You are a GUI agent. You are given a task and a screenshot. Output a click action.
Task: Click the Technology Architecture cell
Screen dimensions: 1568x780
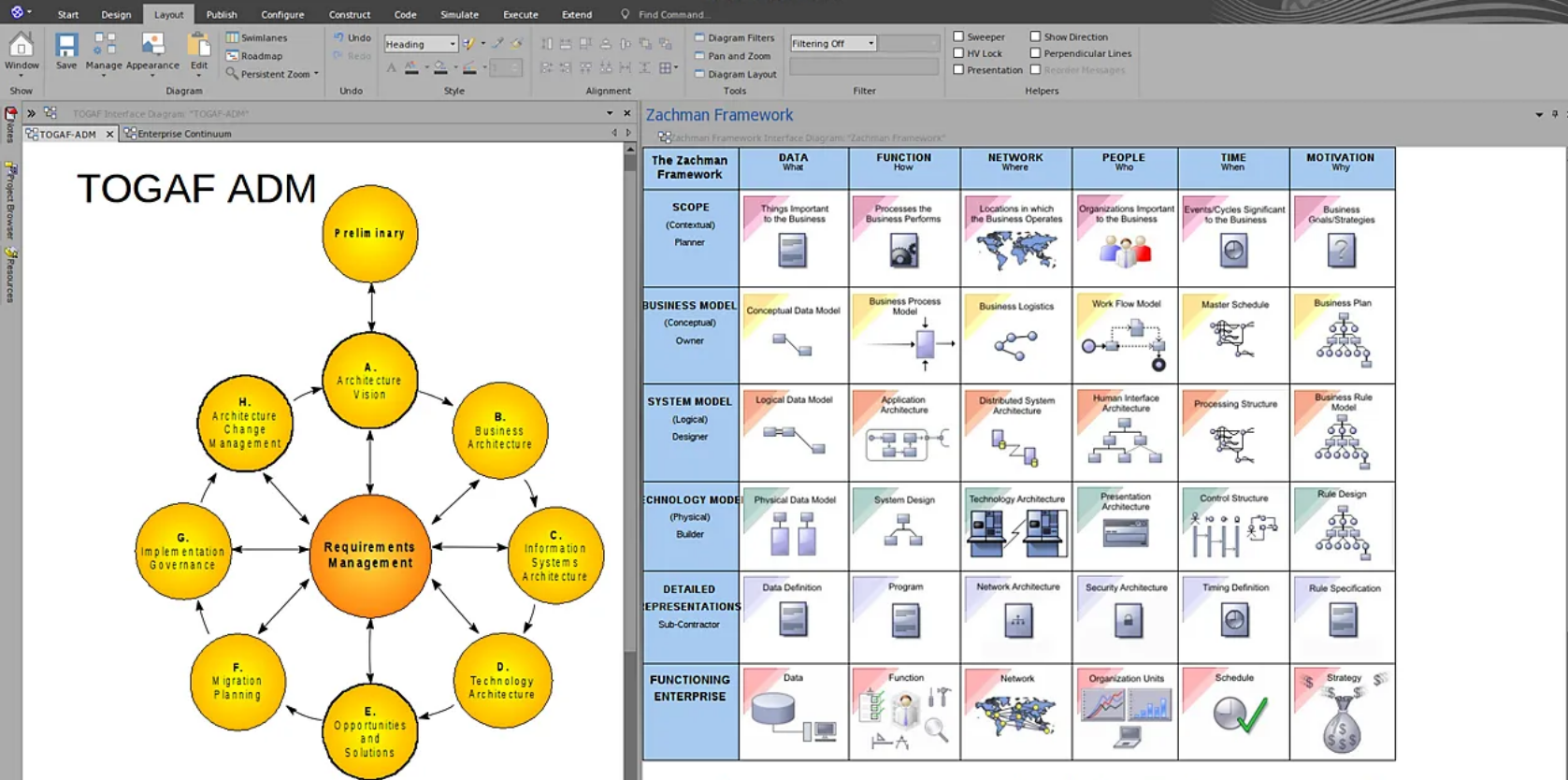1016,526
